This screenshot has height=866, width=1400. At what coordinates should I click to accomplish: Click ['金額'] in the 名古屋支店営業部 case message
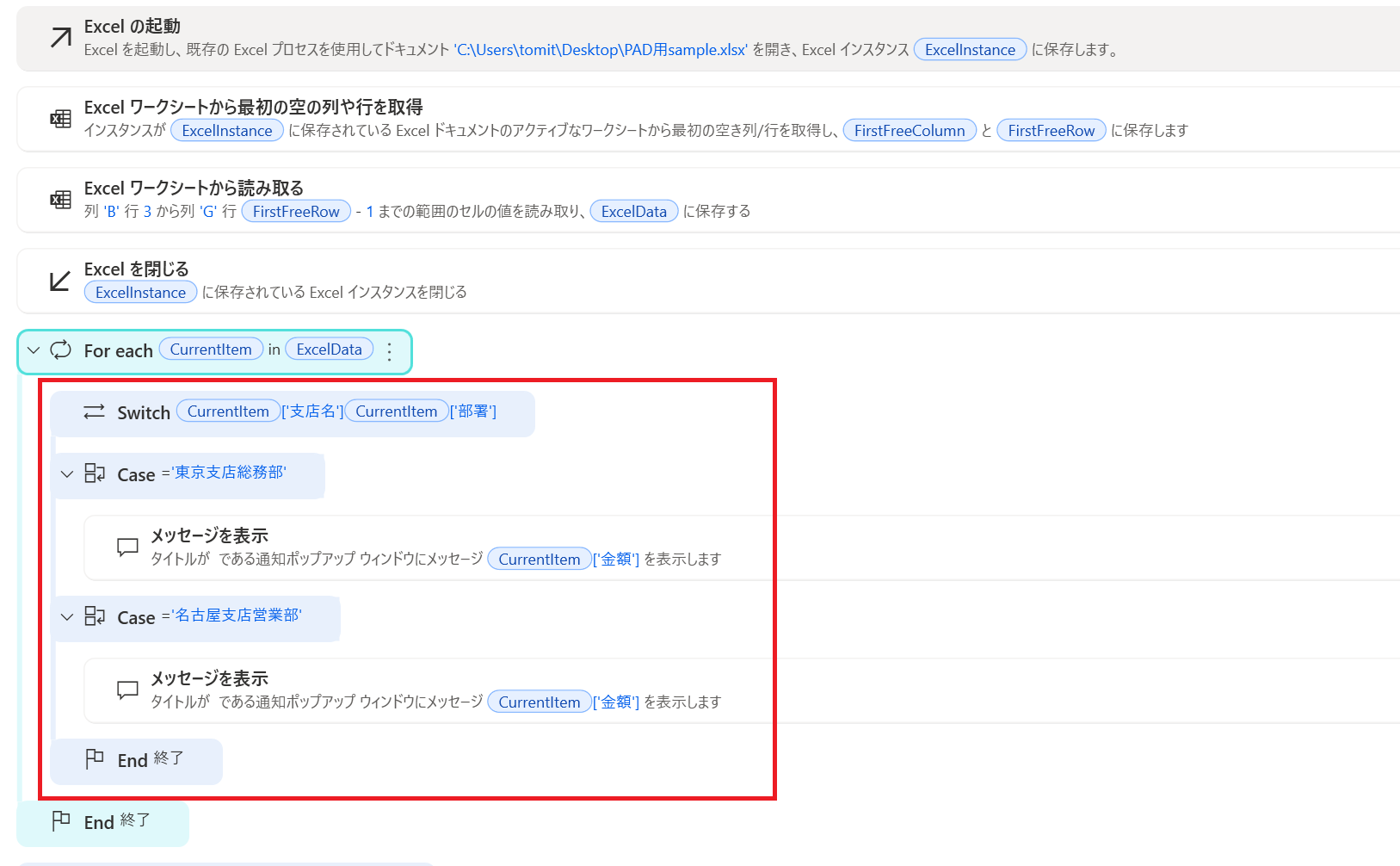616,702
